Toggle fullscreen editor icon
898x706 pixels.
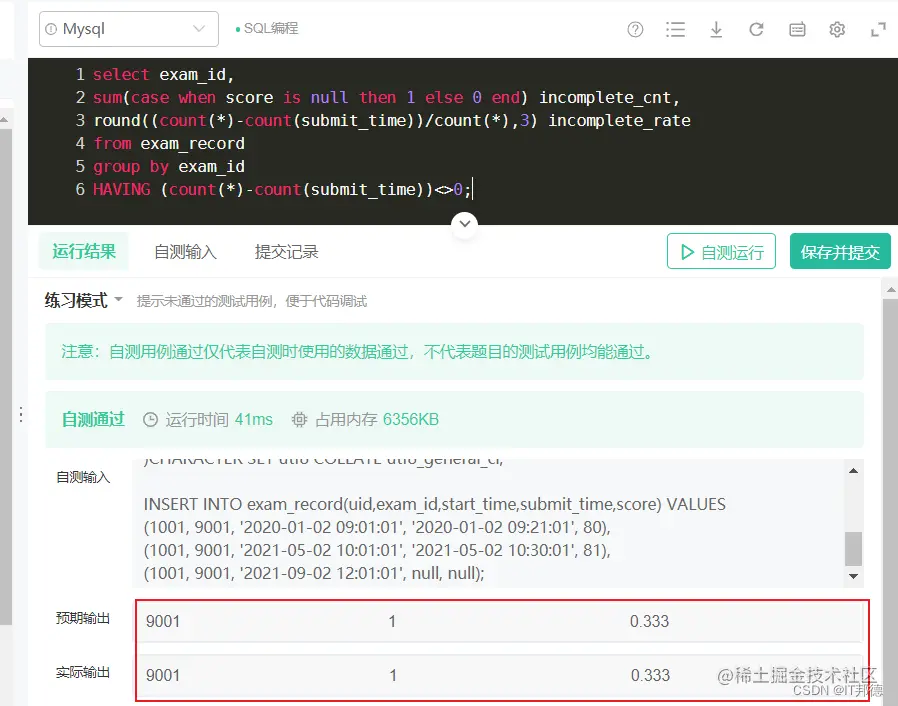878,29
